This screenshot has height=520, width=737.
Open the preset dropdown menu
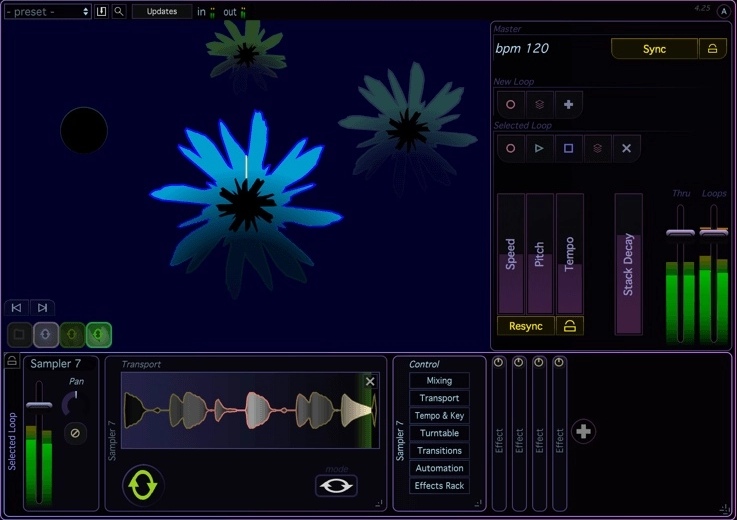[47, 11]
